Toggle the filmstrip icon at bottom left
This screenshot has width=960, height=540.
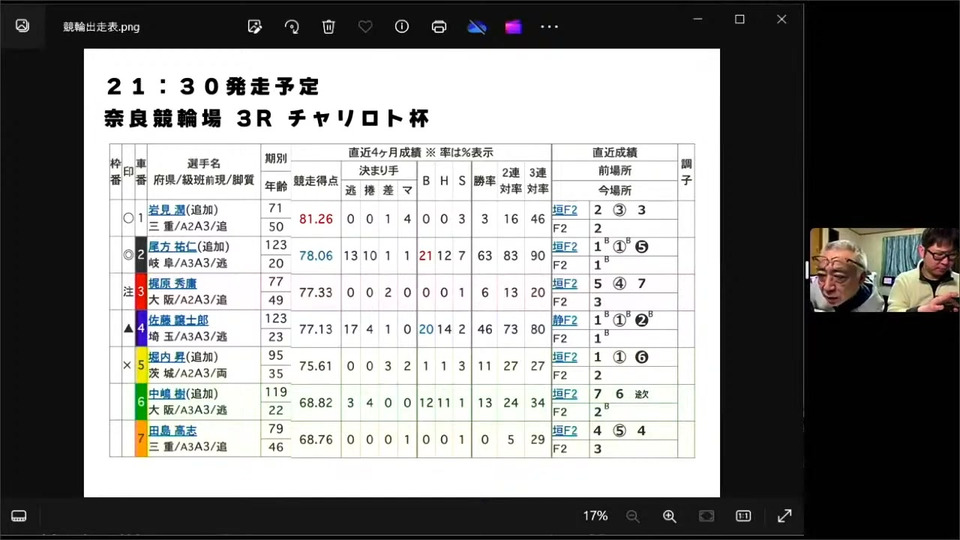click(x=19, y=516)
